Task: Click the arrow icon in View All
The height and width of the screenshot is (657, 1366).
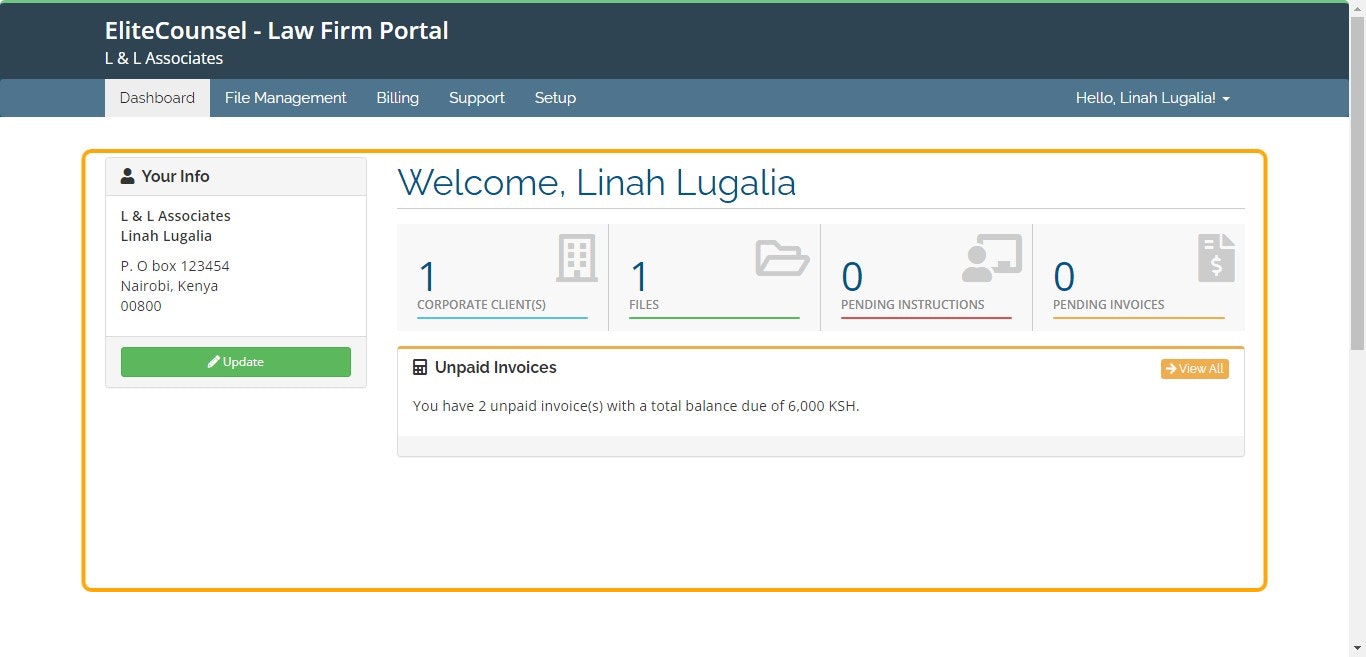Action: [x=1171, y=369]
